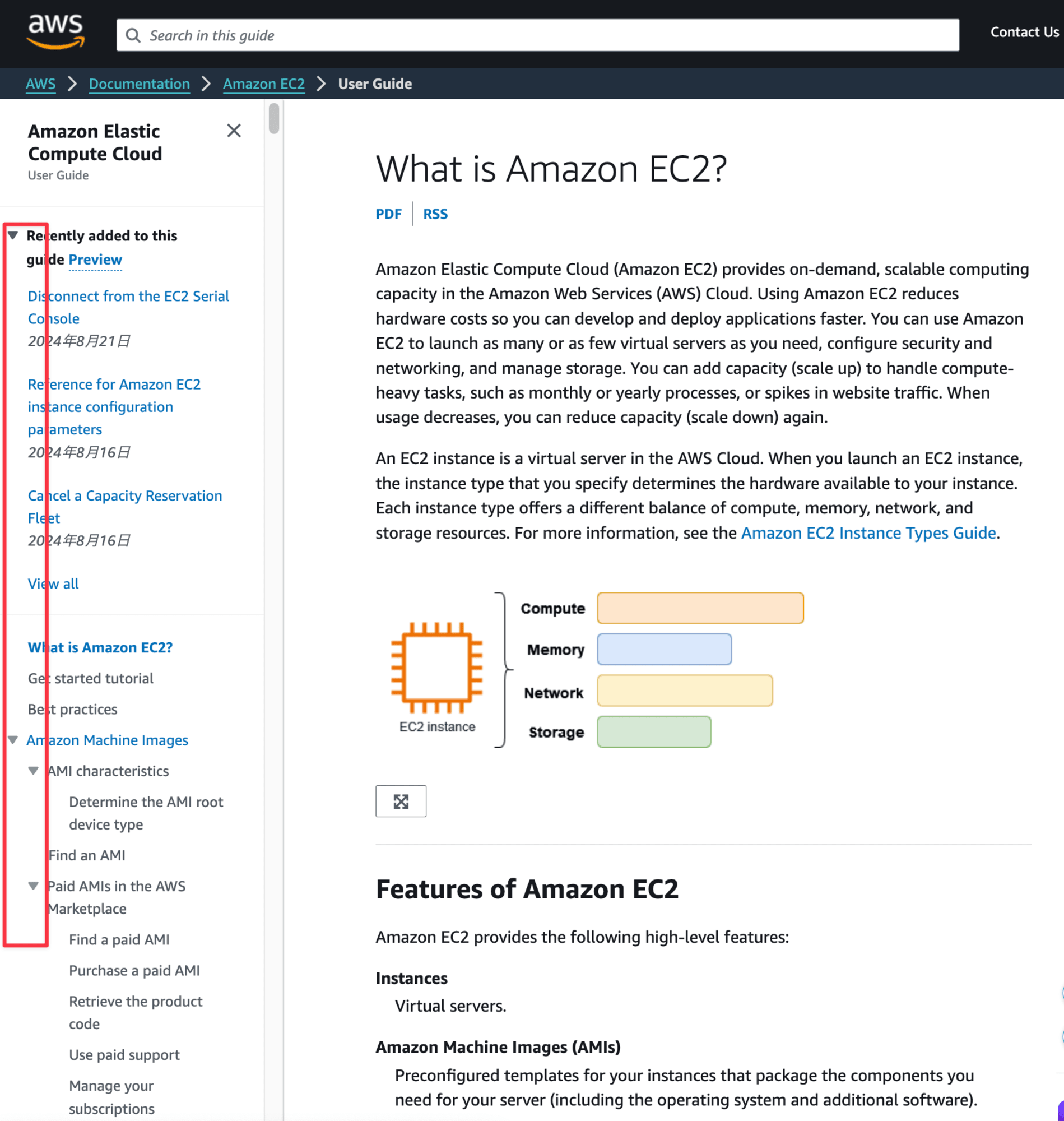Click the Preview link in sidebar
Screen dimensions: 1064x1121
coord(95,260)
